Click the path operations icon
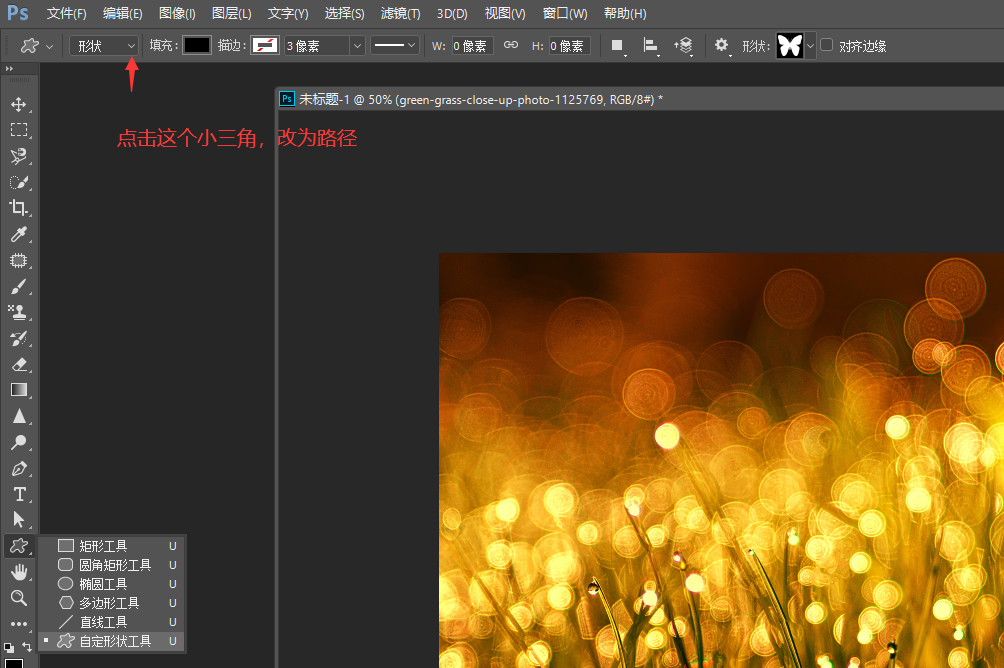Image resolution: width=1004 pixels, height=668 pixels. [617, 46]
